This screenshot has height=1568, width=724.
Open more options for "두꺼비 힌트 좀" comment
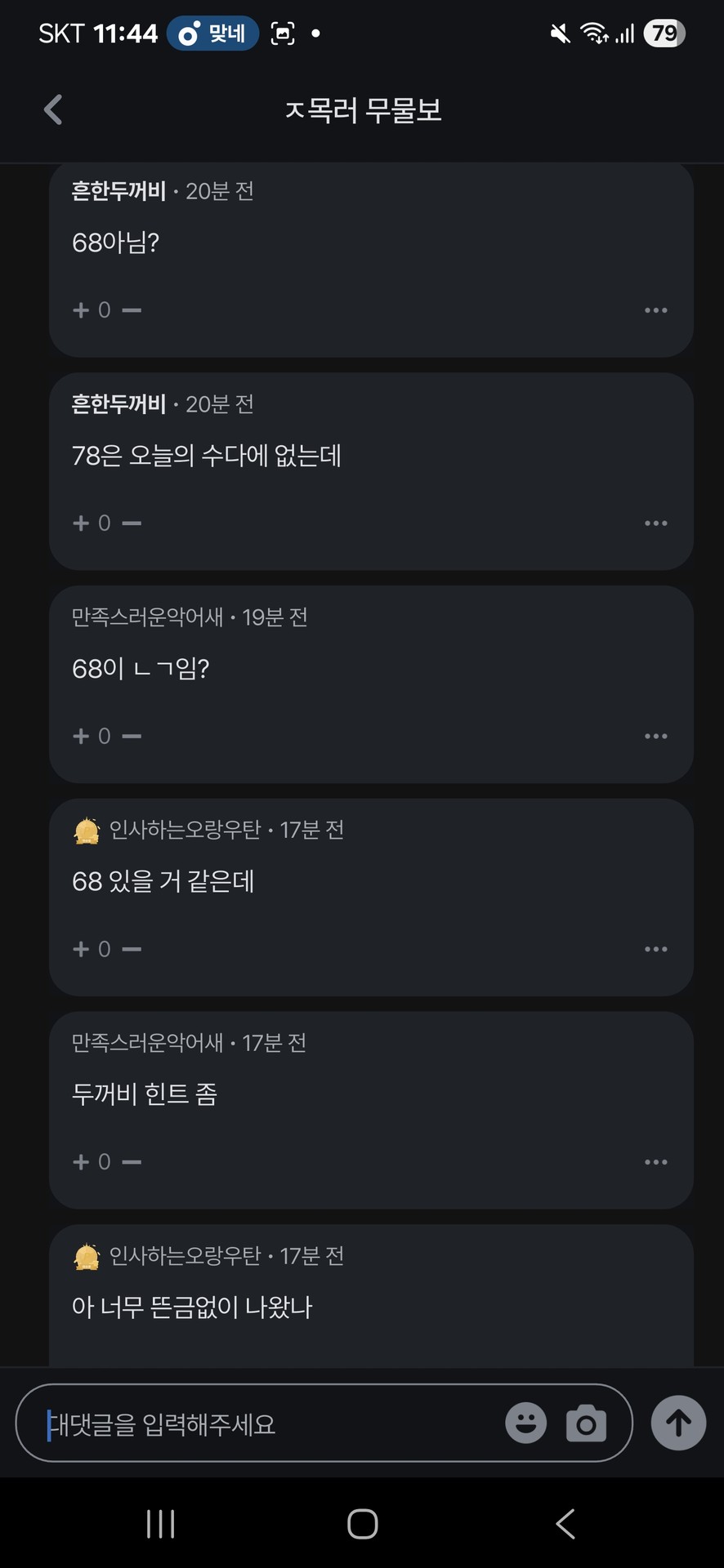click(655, 1161)
